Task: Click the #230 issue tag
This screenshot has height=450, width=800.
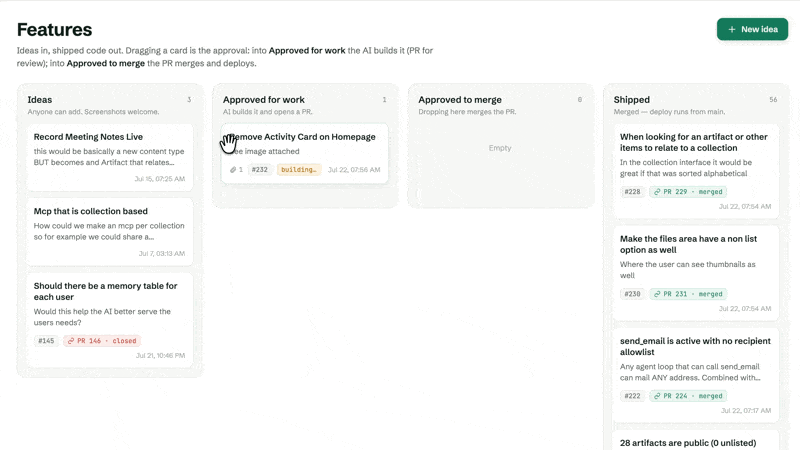Action: pos(632,294)
